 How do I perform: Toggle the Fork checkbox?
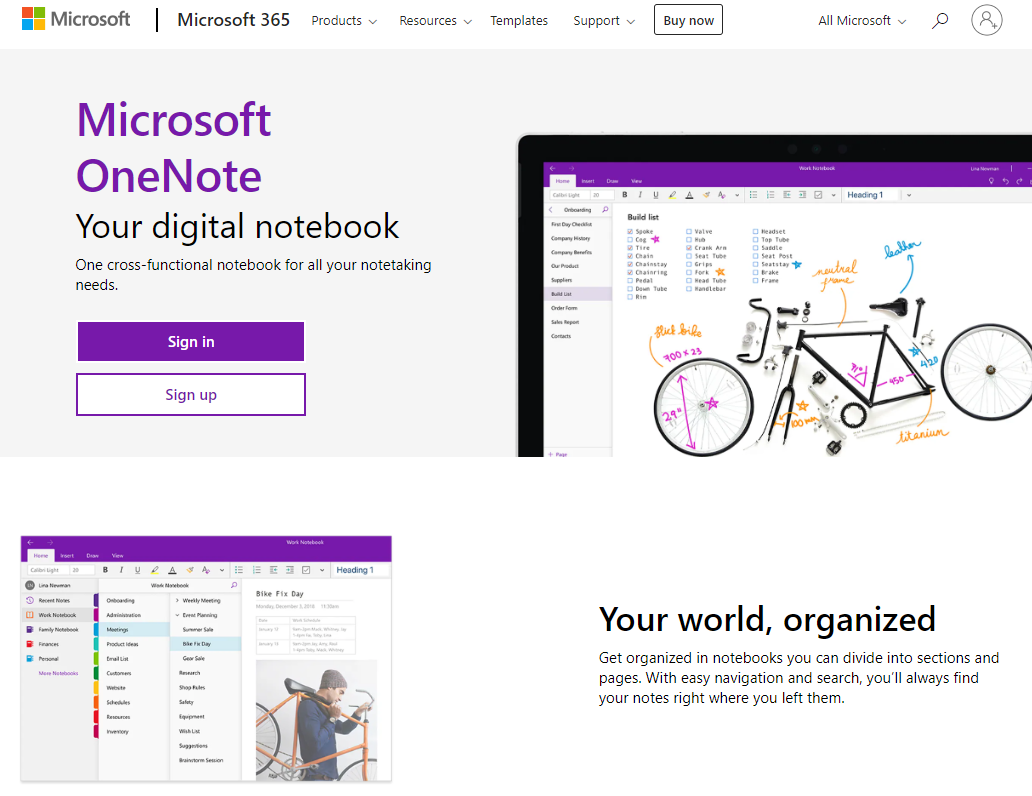click(x=689, y=272)
